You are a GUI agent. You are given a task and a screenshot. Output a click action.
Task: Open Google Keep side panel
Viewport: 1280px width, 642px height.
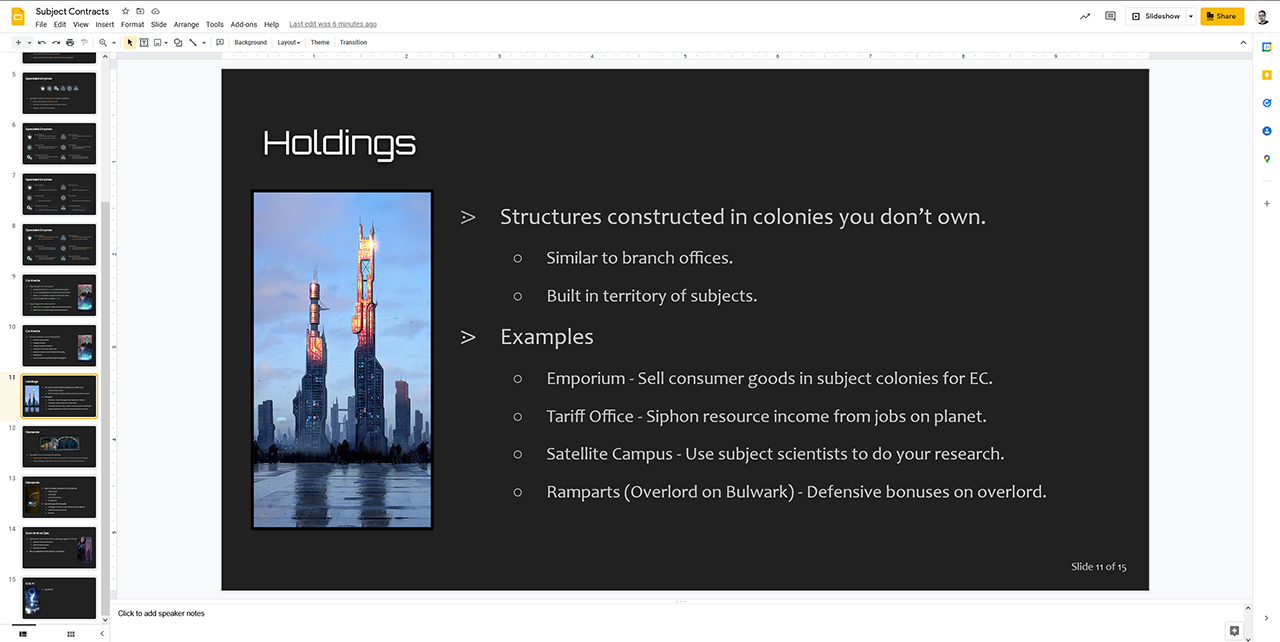pyautogui.click(x=1267, y=75)
